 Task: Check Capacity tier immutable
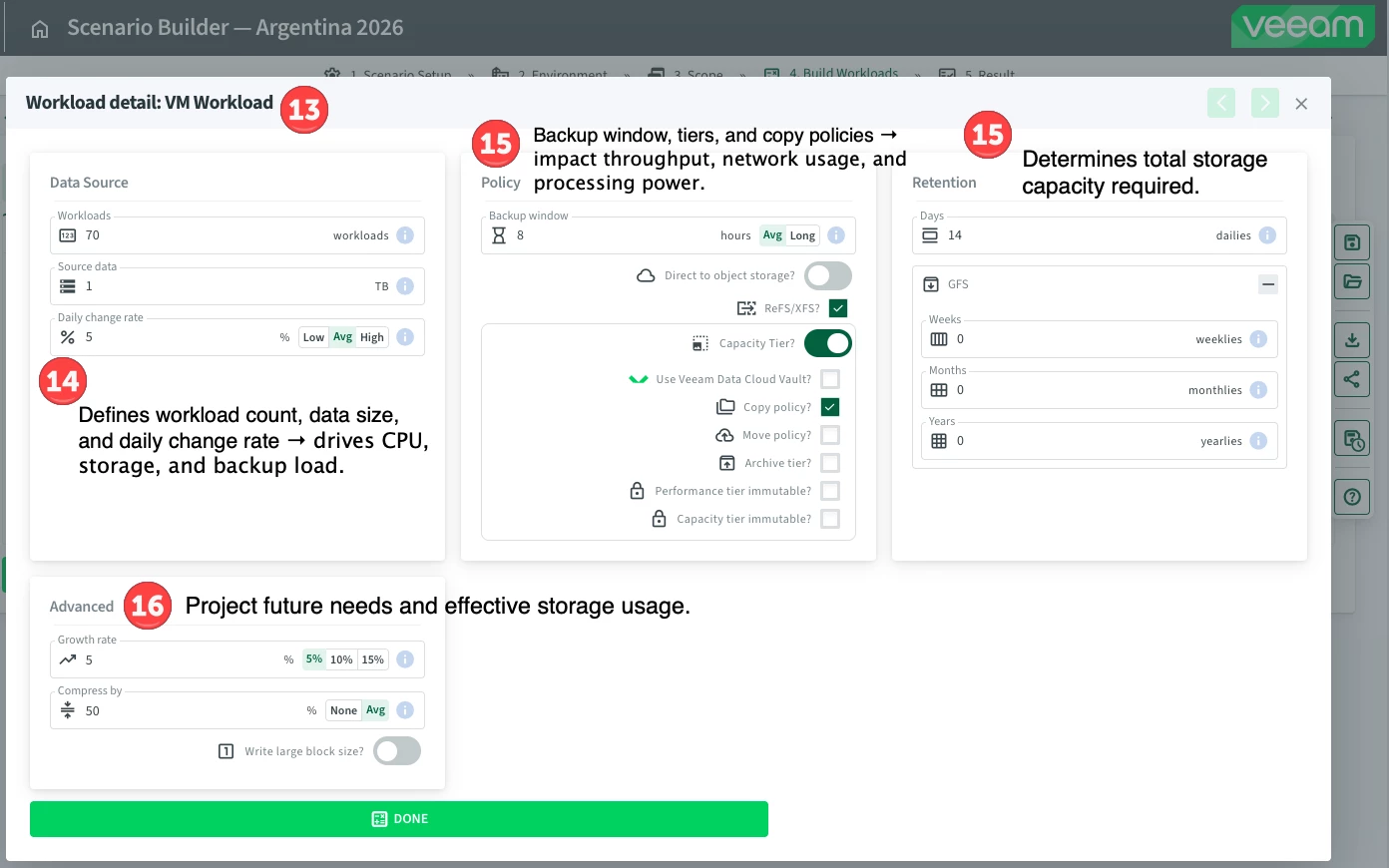coord(830,519)
